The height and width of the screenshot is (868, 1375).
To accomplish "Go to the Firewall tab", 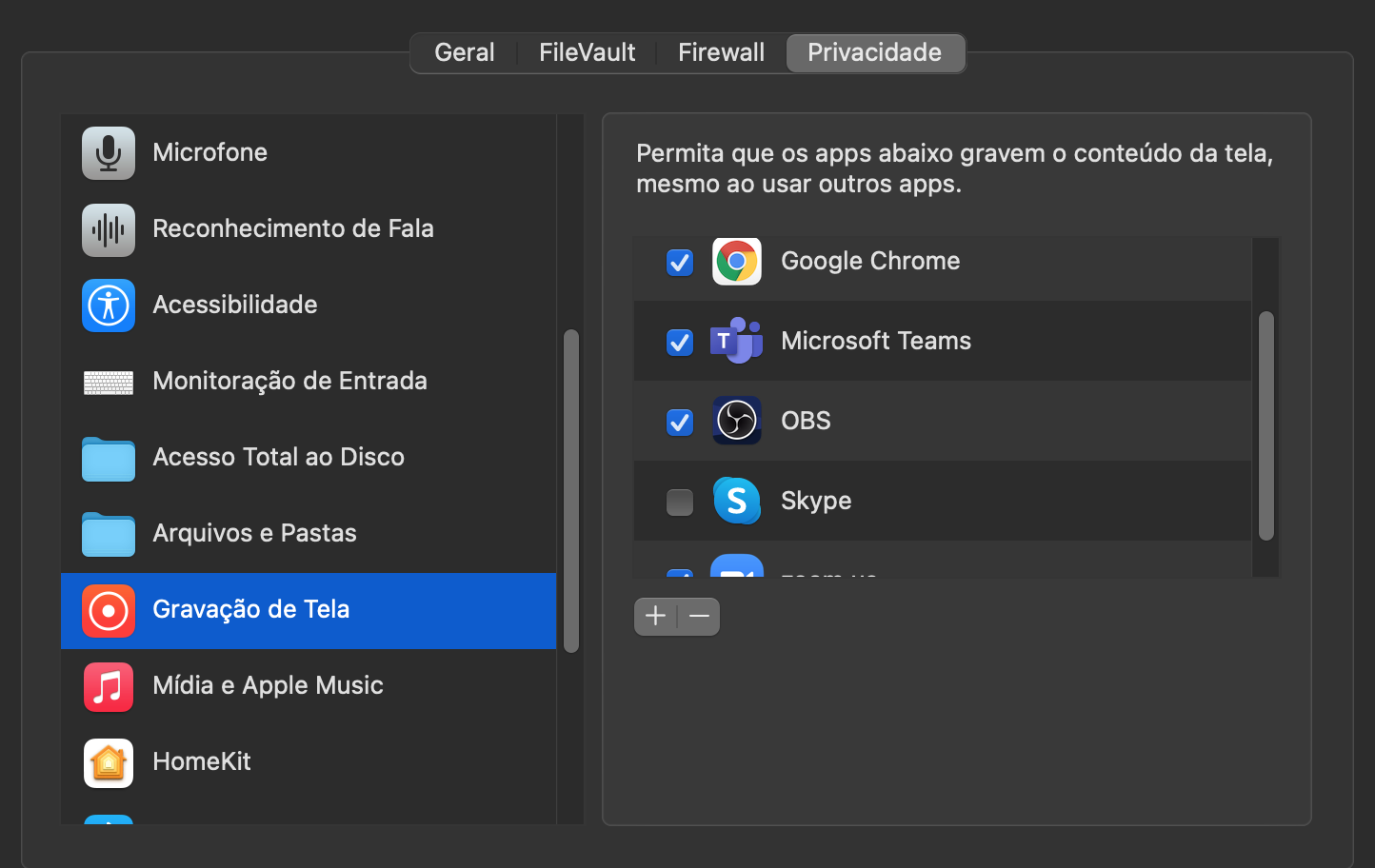I will (721, 52).
